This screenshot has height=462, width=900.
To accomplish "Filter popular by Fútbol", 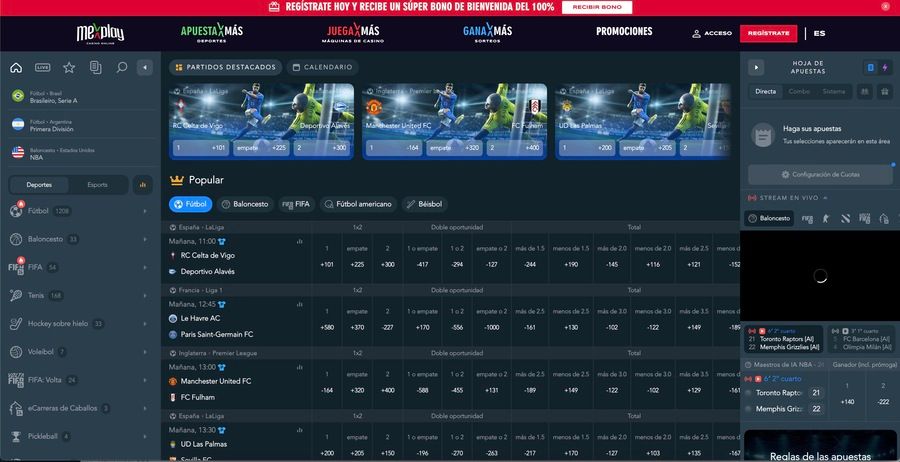I will pos(191,204).
